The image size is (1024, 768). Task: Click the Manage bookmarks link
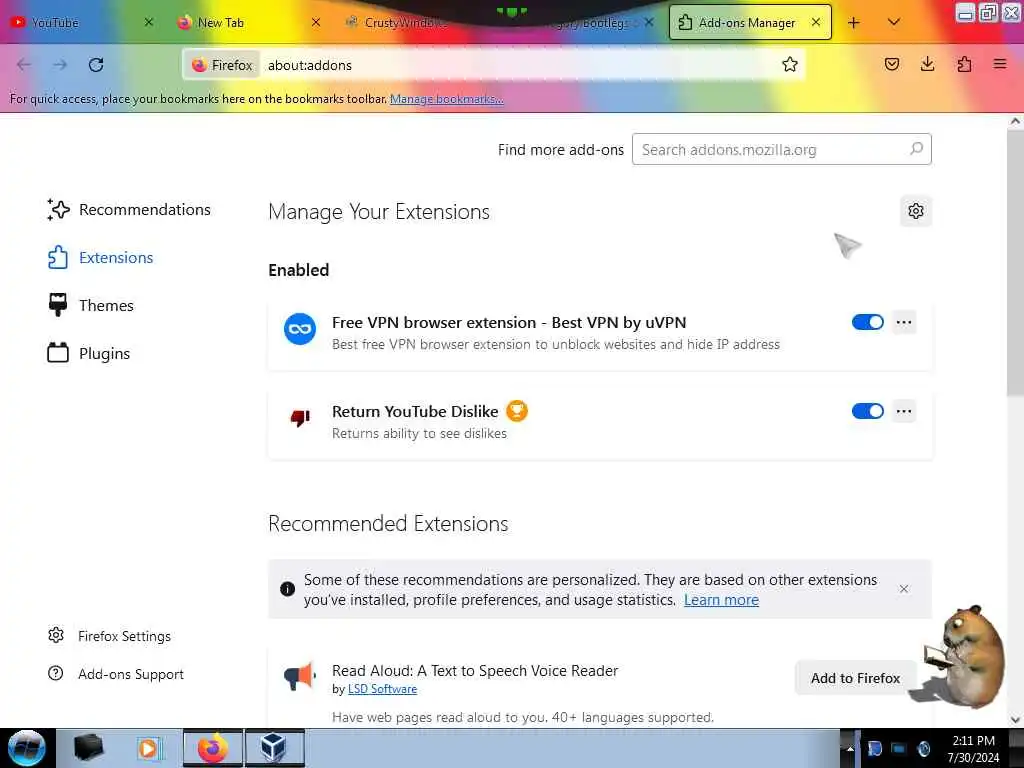446,99
